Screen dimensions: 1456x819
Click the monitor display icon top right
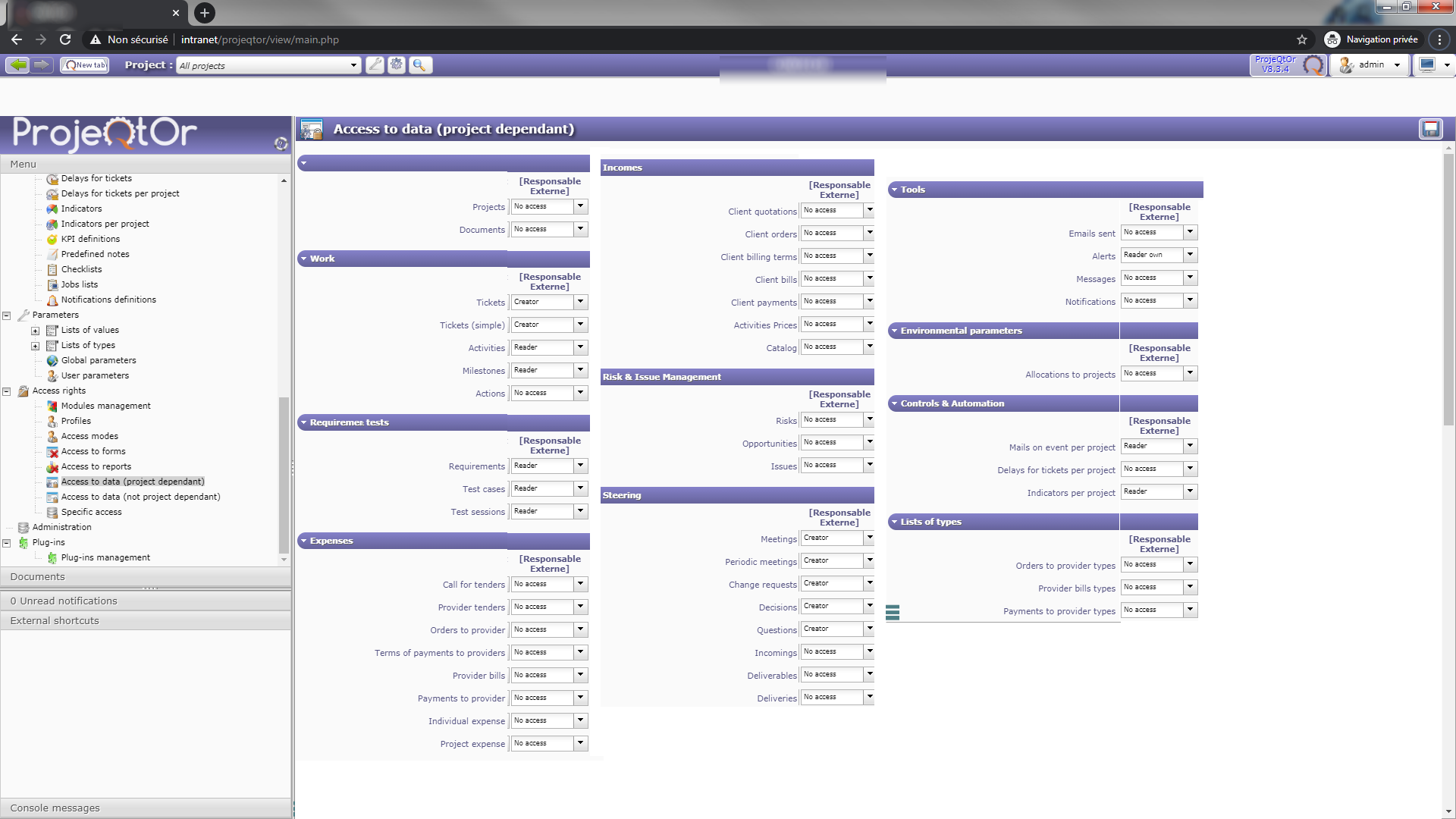[x=1427, y=65]
